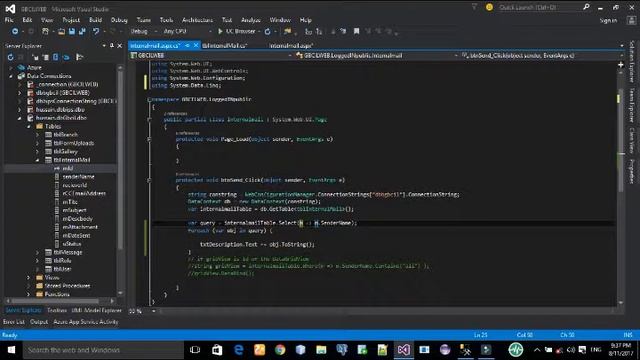The image size is (640, 360).
Task: Expand the tblGallery table
Action: pyautogui.click(x=38, y=151)
